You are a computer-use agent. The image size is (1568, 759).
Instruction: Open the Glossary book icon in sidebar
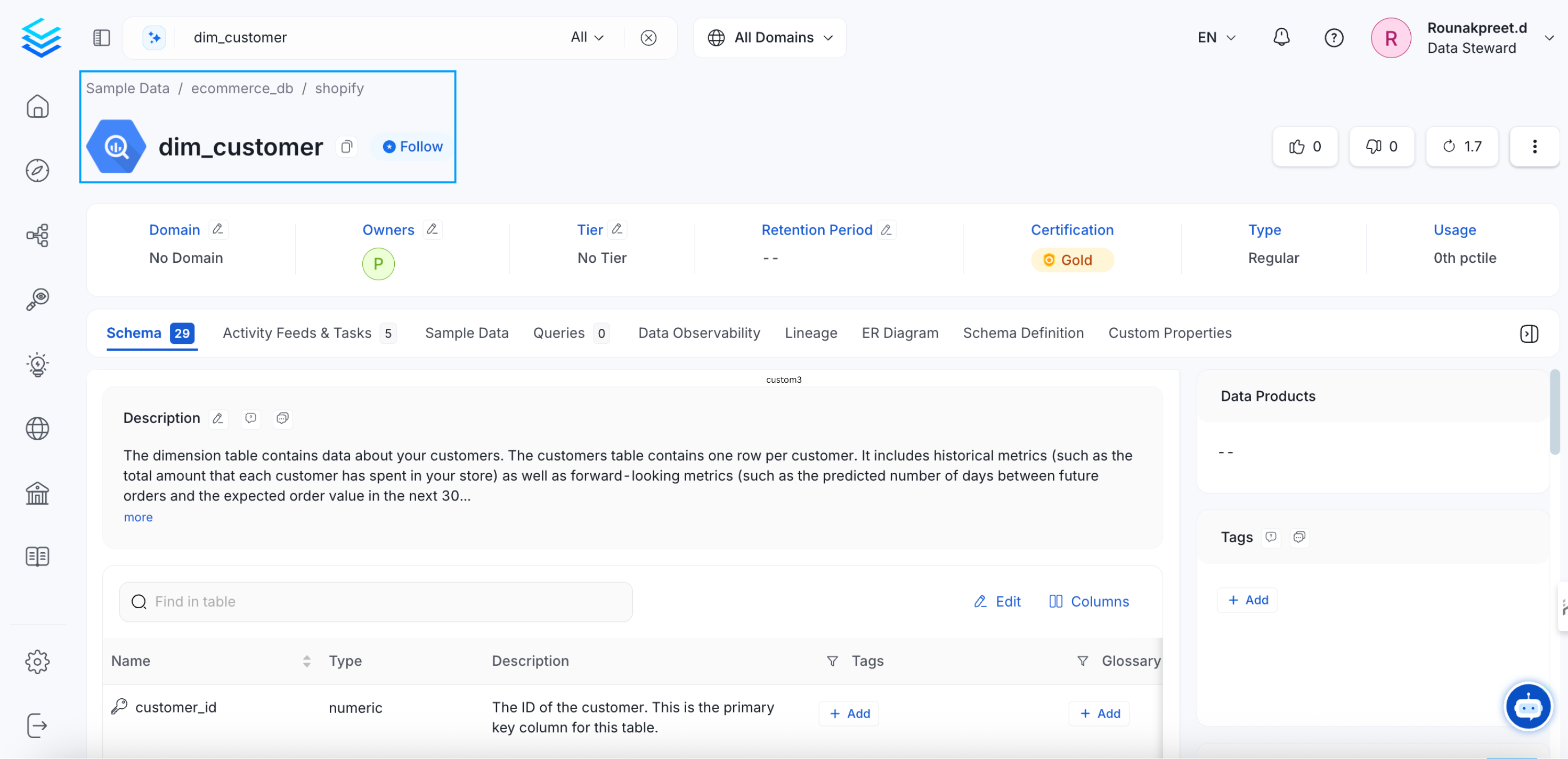(x=37, y=555)
